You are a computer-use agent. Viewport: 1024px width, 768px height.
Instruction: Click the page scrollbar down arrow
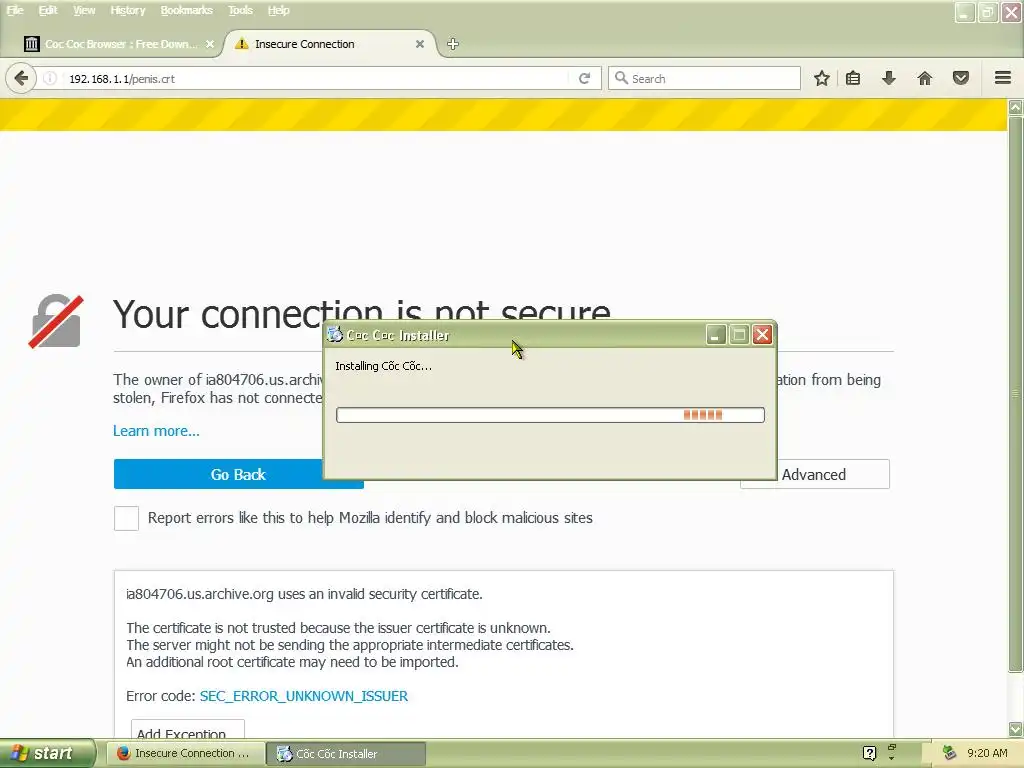(1016, 729)
